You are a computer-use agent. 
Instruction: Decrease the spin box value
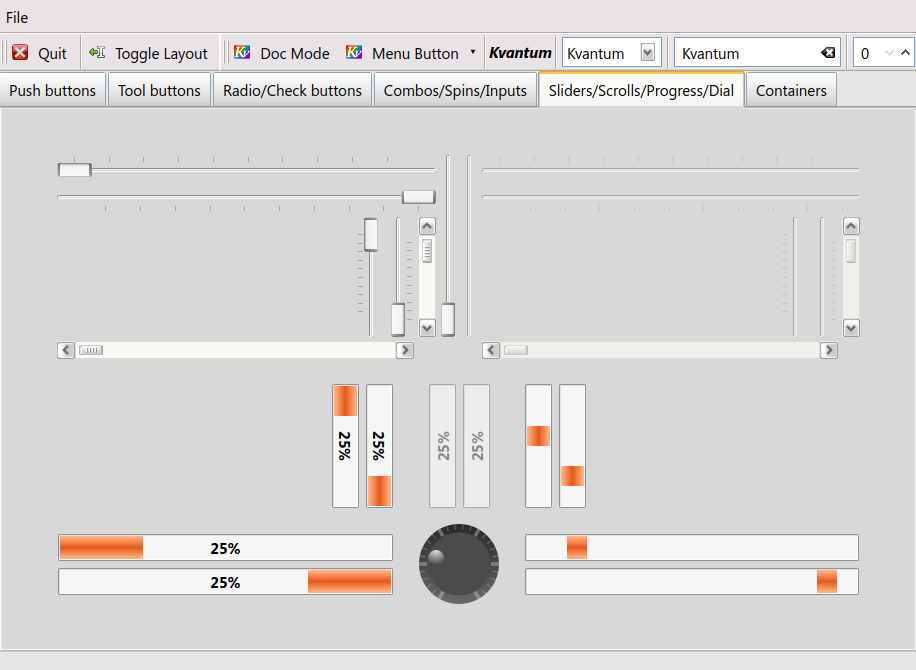pos(889,53)
